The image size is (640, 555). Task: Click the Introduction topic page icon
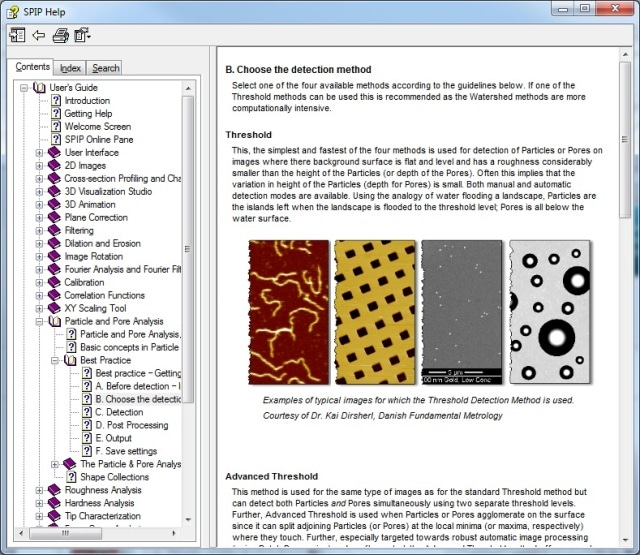(56, 100)
